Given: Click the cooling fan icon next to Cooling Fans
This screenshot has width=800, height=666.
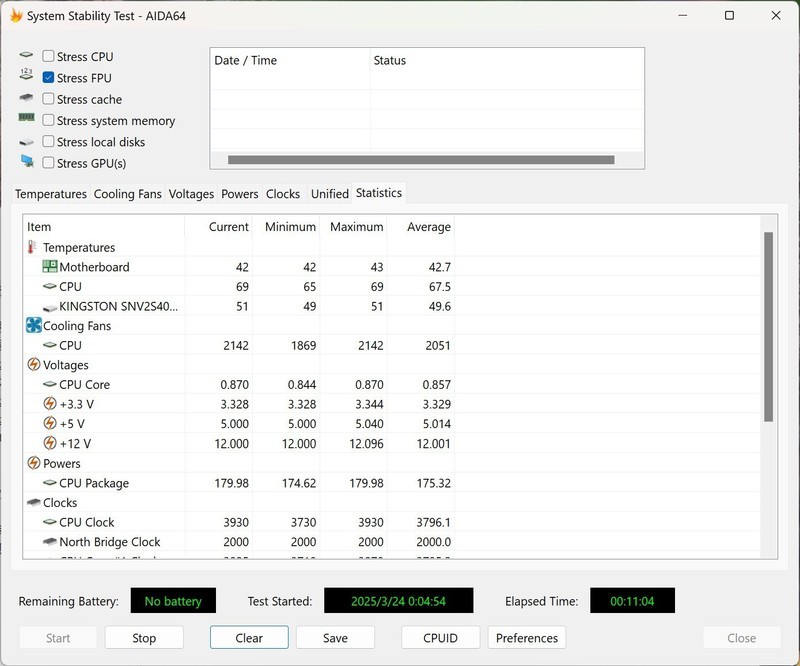Looking at the screenshot, I should click(31, 325).
